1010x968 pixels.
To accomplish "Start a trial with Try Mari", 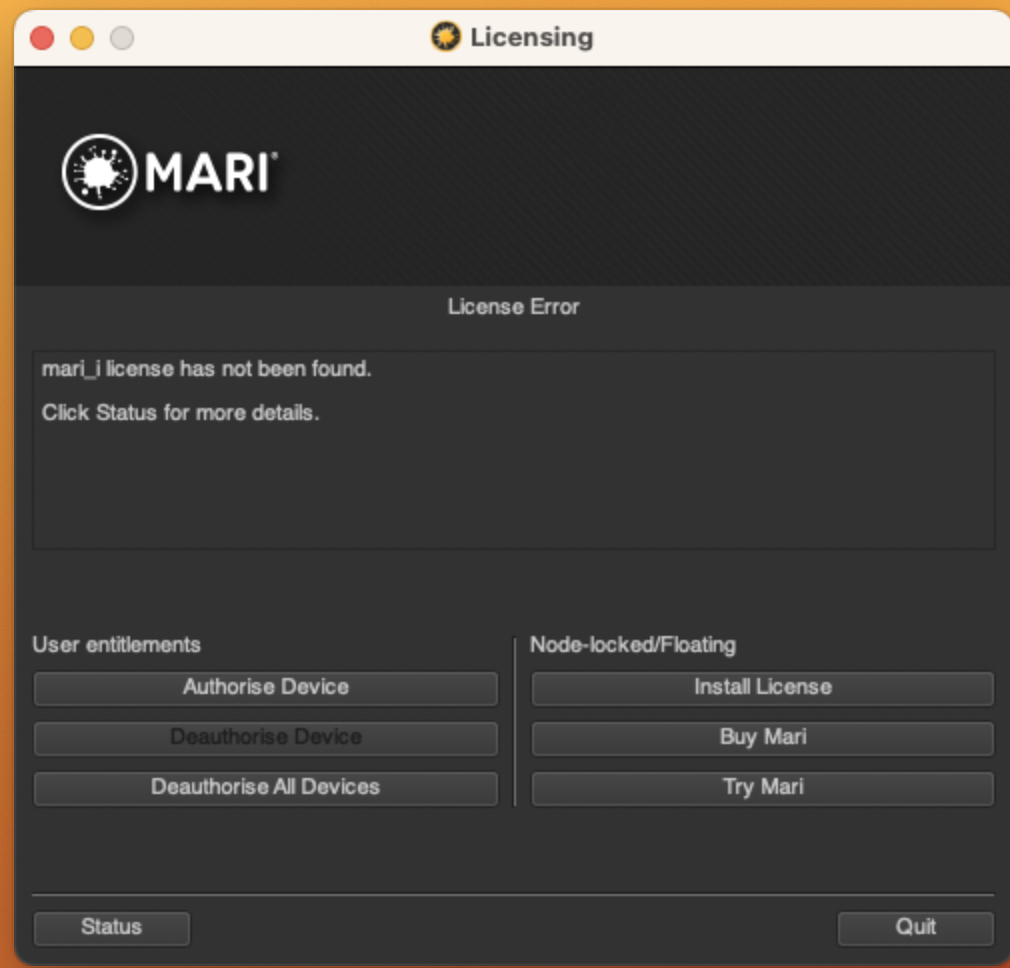I will coord(763,788).
